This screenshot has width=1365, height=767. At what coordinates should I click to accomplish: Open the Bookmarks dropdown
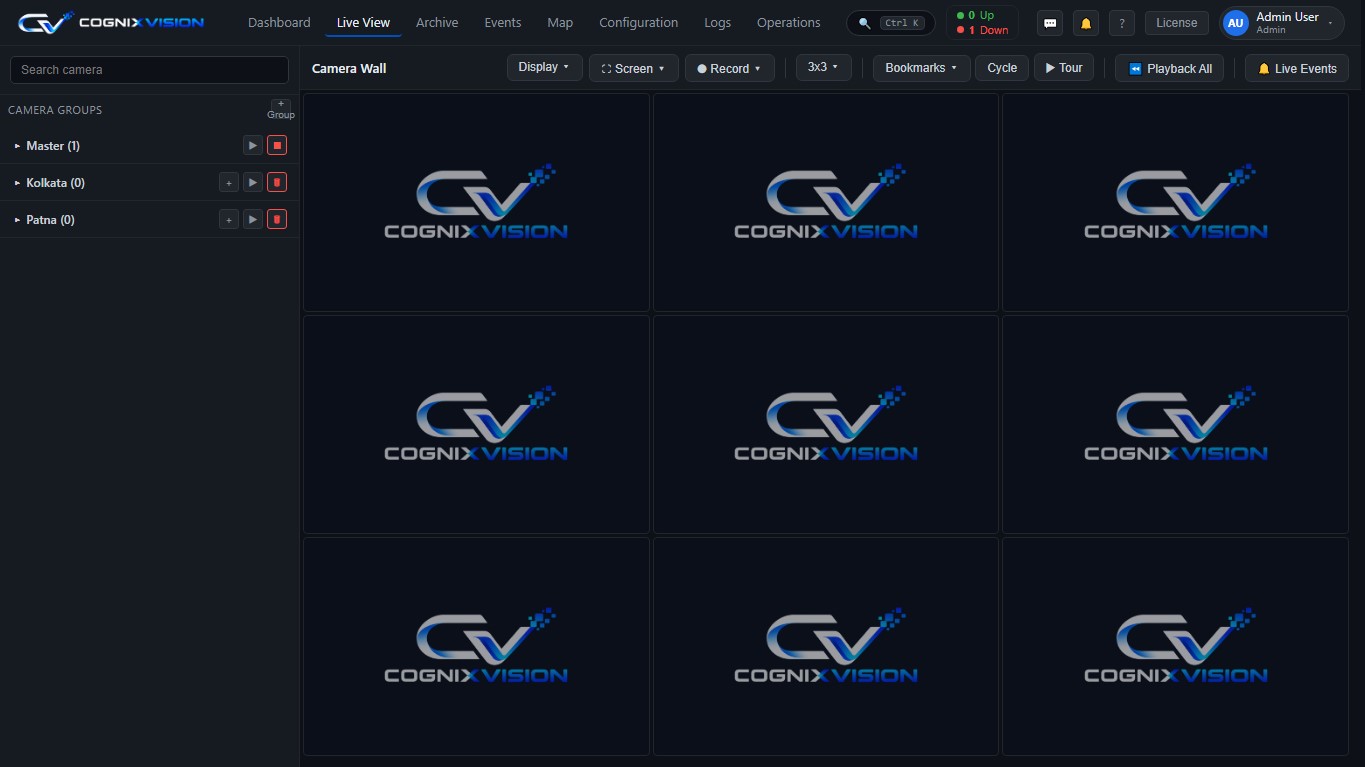[921, 68]
